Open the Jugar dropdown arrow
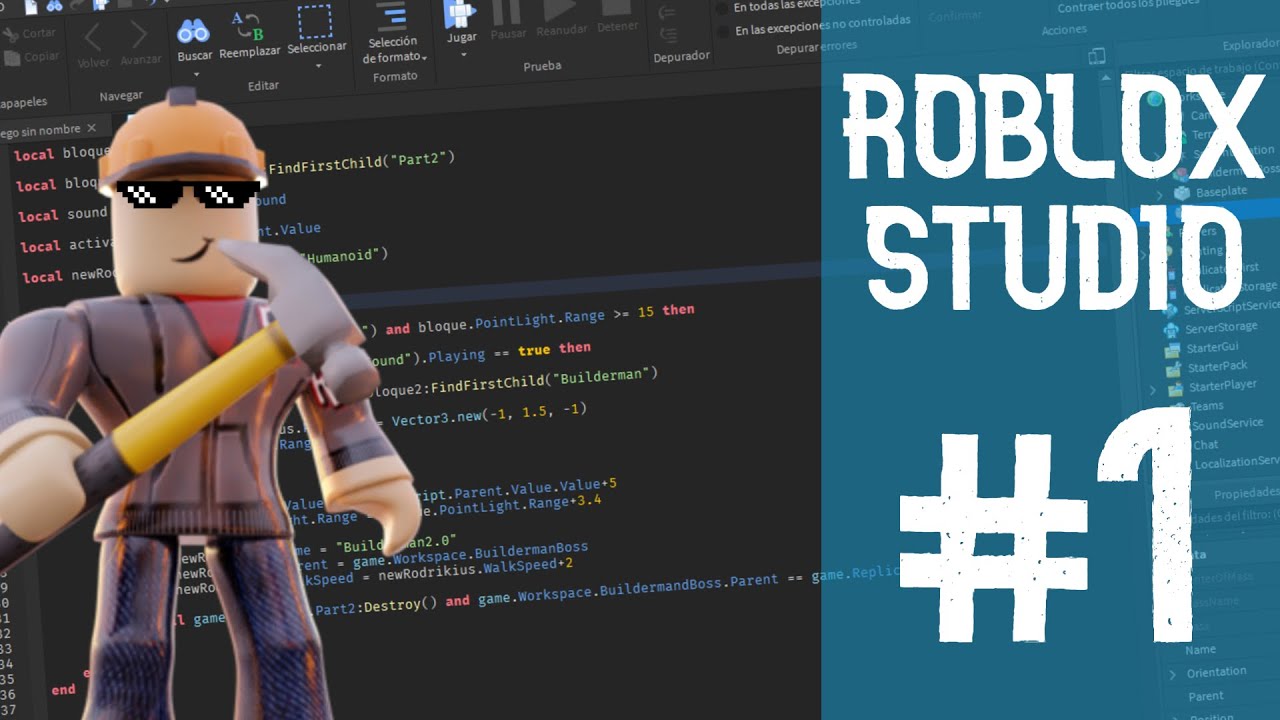 [463, 54]
